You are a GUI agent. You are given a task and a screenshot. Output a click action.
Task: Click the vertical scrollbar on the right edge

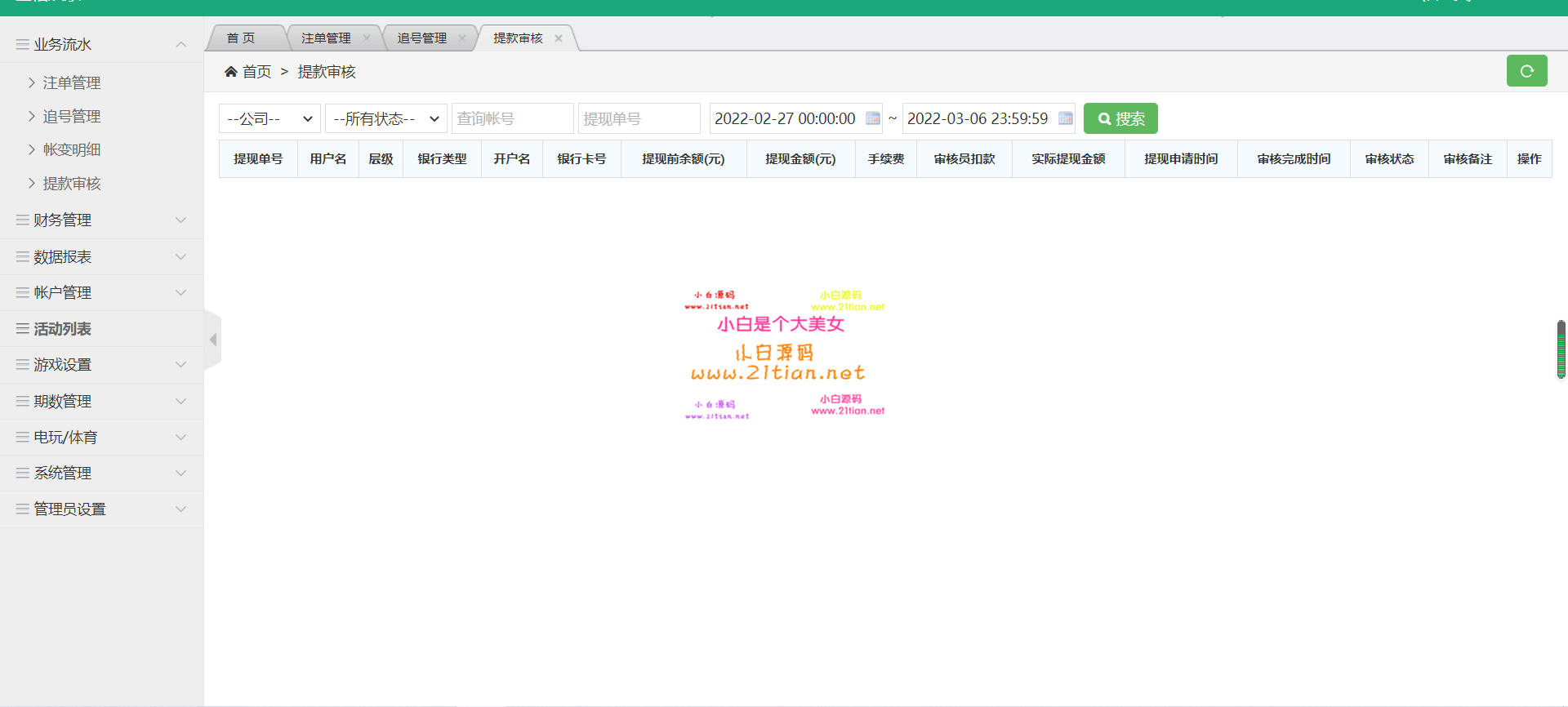tap(1561, 349)
